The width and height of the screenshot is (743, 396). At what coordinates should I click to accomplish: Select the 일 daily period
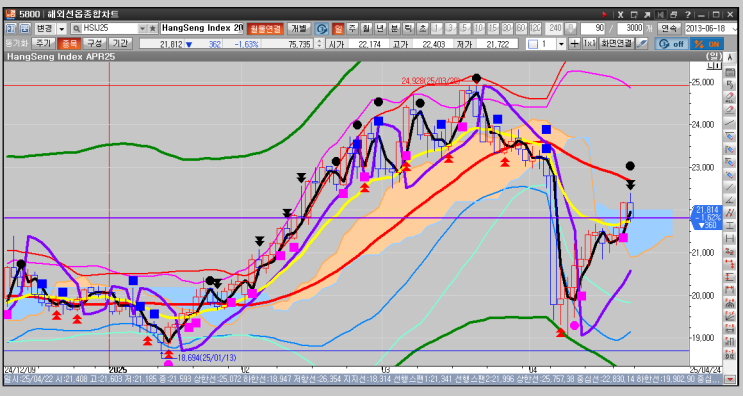338,29
